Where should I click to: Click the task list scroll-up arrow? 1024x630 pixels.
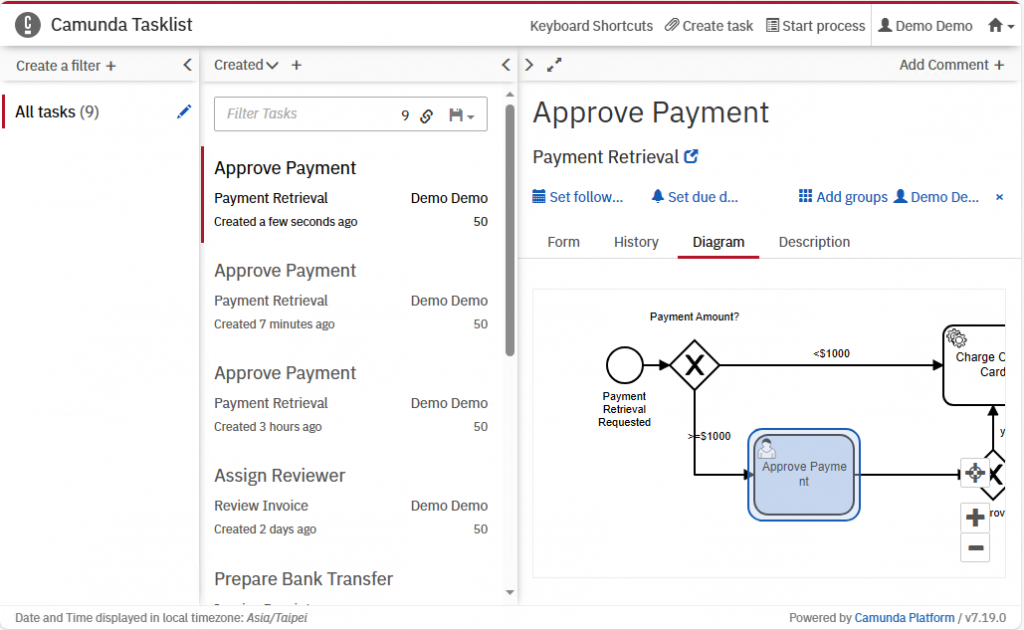(510, 95)
